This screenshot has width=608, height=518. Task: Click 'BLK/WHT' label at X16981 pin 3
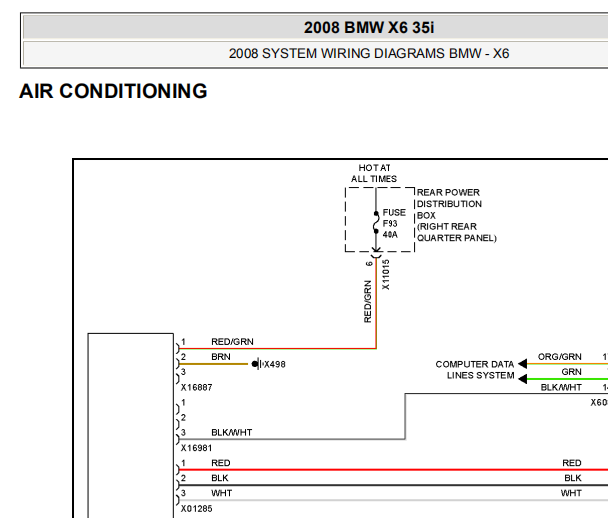[231, 432]
